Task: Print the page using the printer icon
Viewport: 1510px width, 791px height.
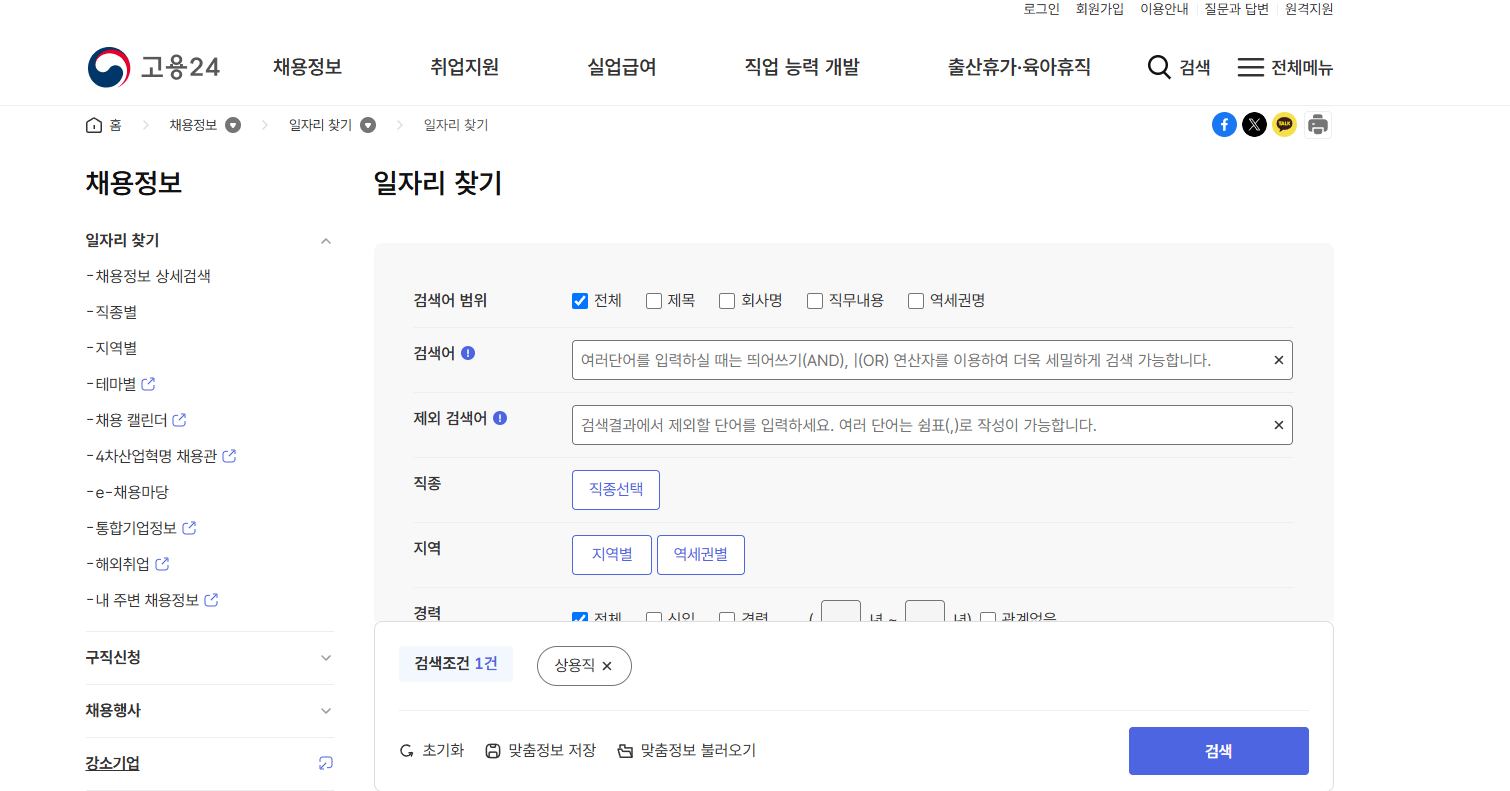Action: tap(1317, 124)
